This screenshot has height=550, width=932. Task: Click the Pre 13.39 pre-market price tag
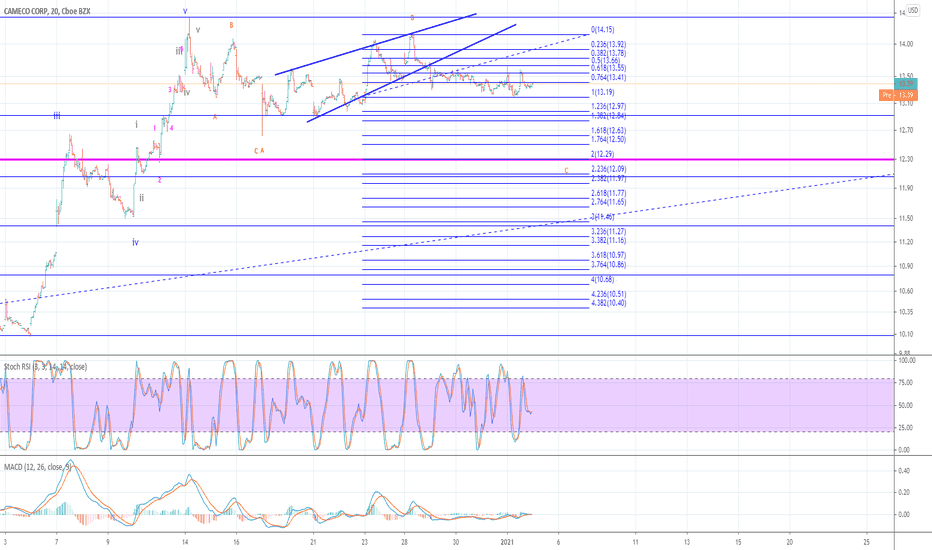pyautogui.click(x=898, y=95)
